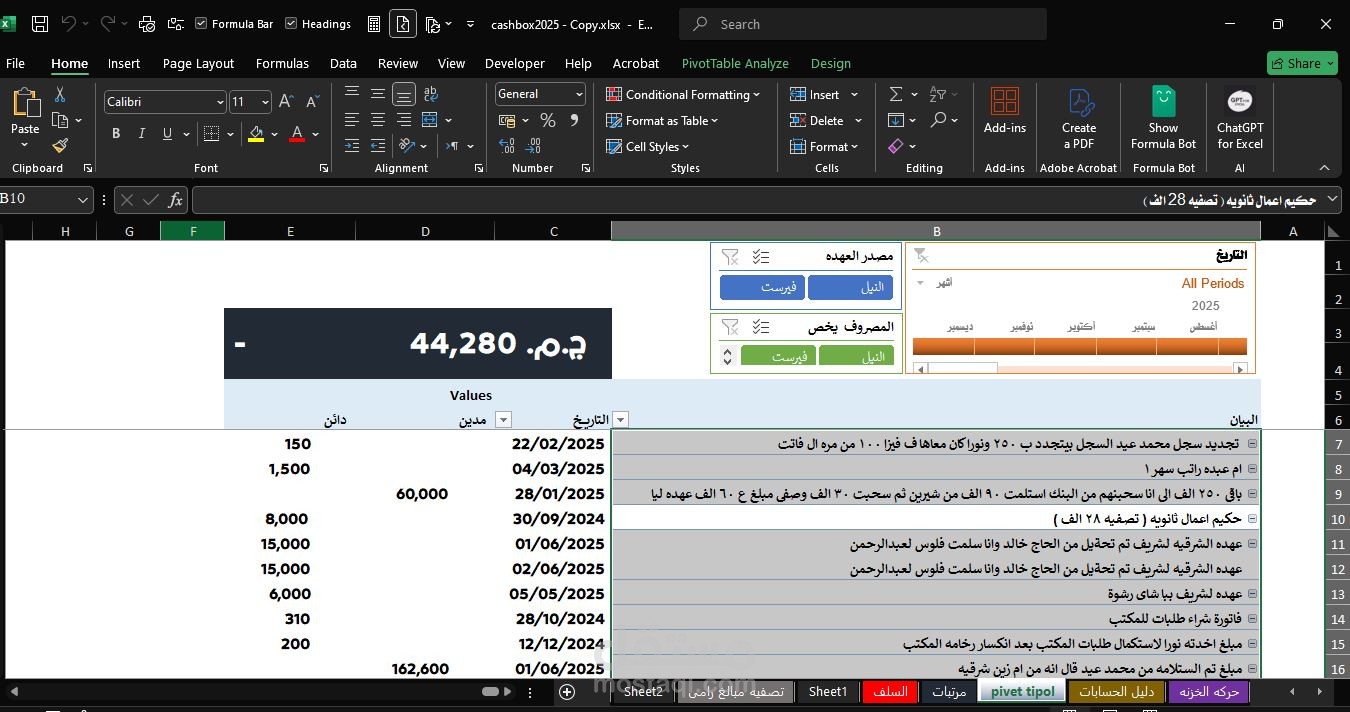Click the Cut scissors icon
1350x712 pixels.
pos(60,94)
